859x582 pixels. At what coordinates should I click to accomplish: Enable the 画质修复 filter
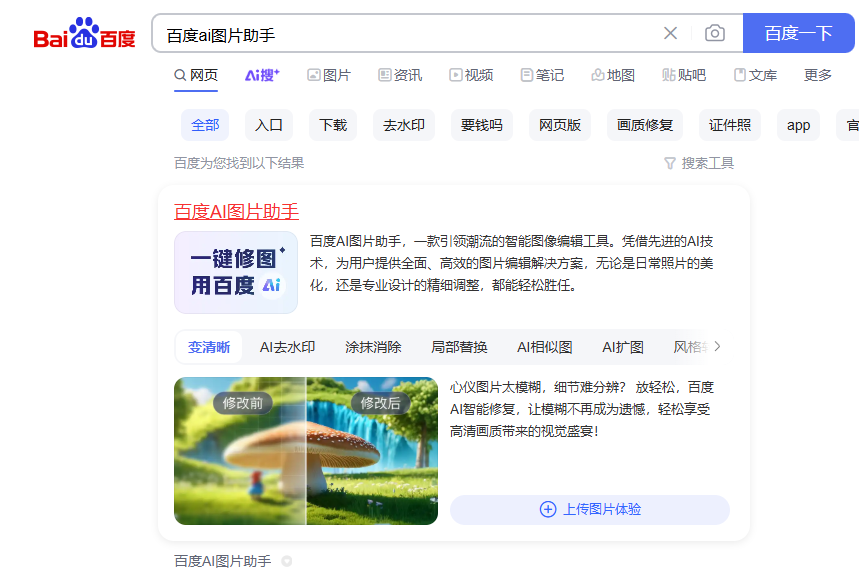[644, 124]
